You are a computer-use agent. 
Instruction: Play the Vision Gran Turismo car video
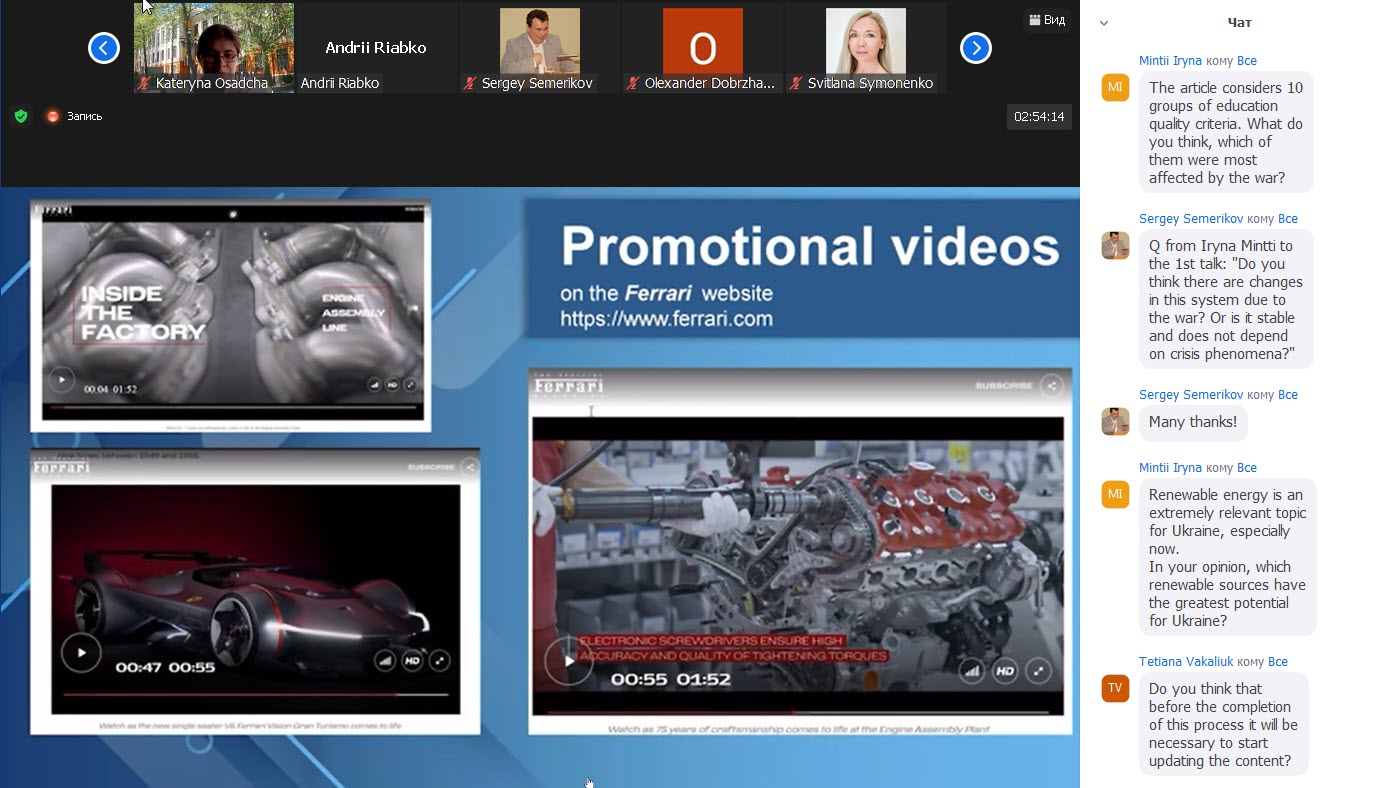[x=81, y=653]
